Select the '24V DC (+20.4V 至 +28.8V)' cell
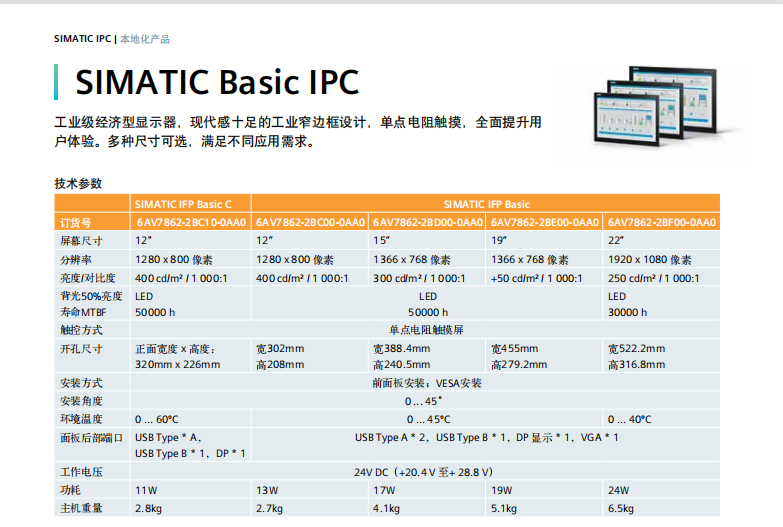Screen dimensions: 783x527 pos(424,472)
